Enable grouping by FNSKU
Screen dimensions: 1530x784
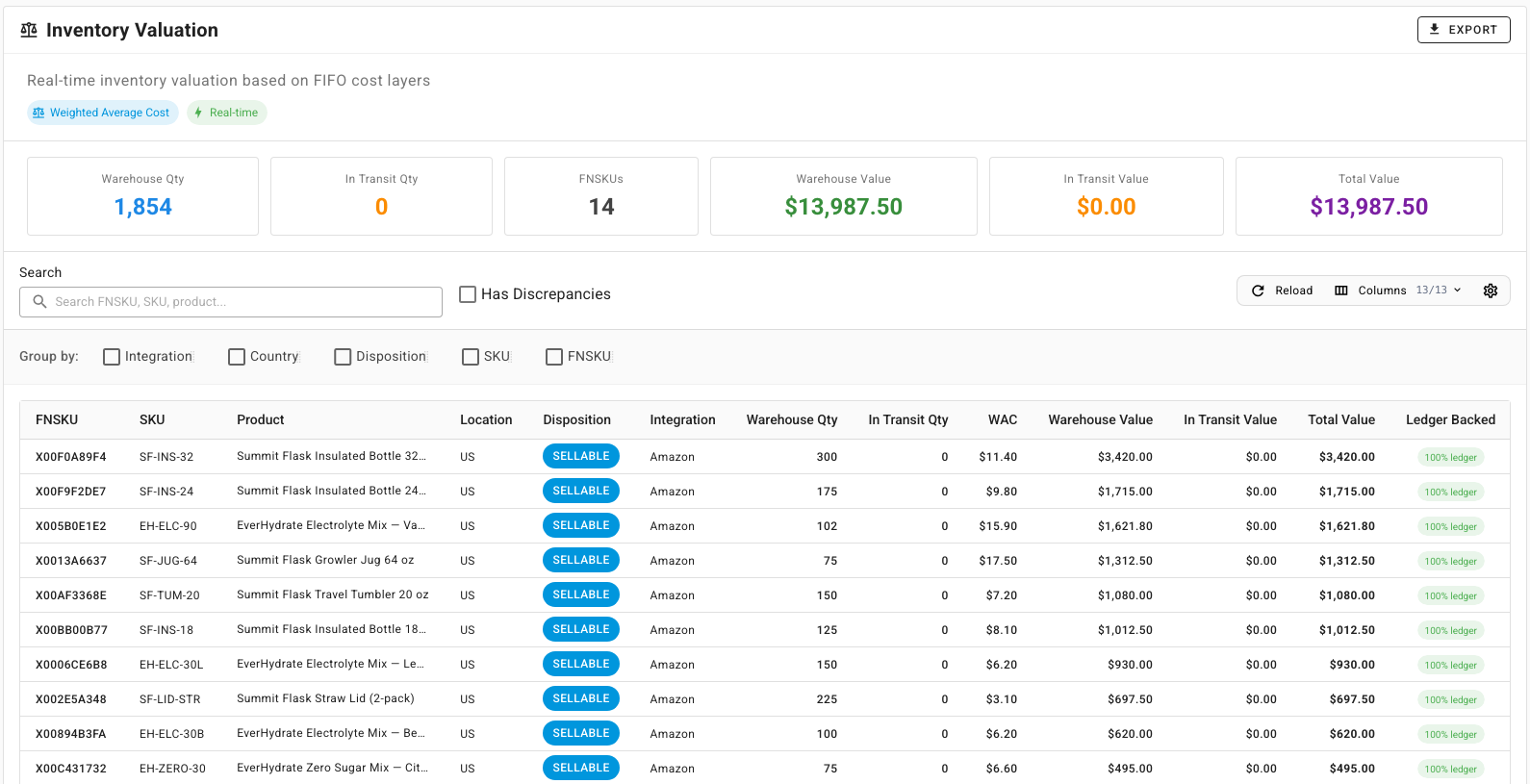click(554, 357)
